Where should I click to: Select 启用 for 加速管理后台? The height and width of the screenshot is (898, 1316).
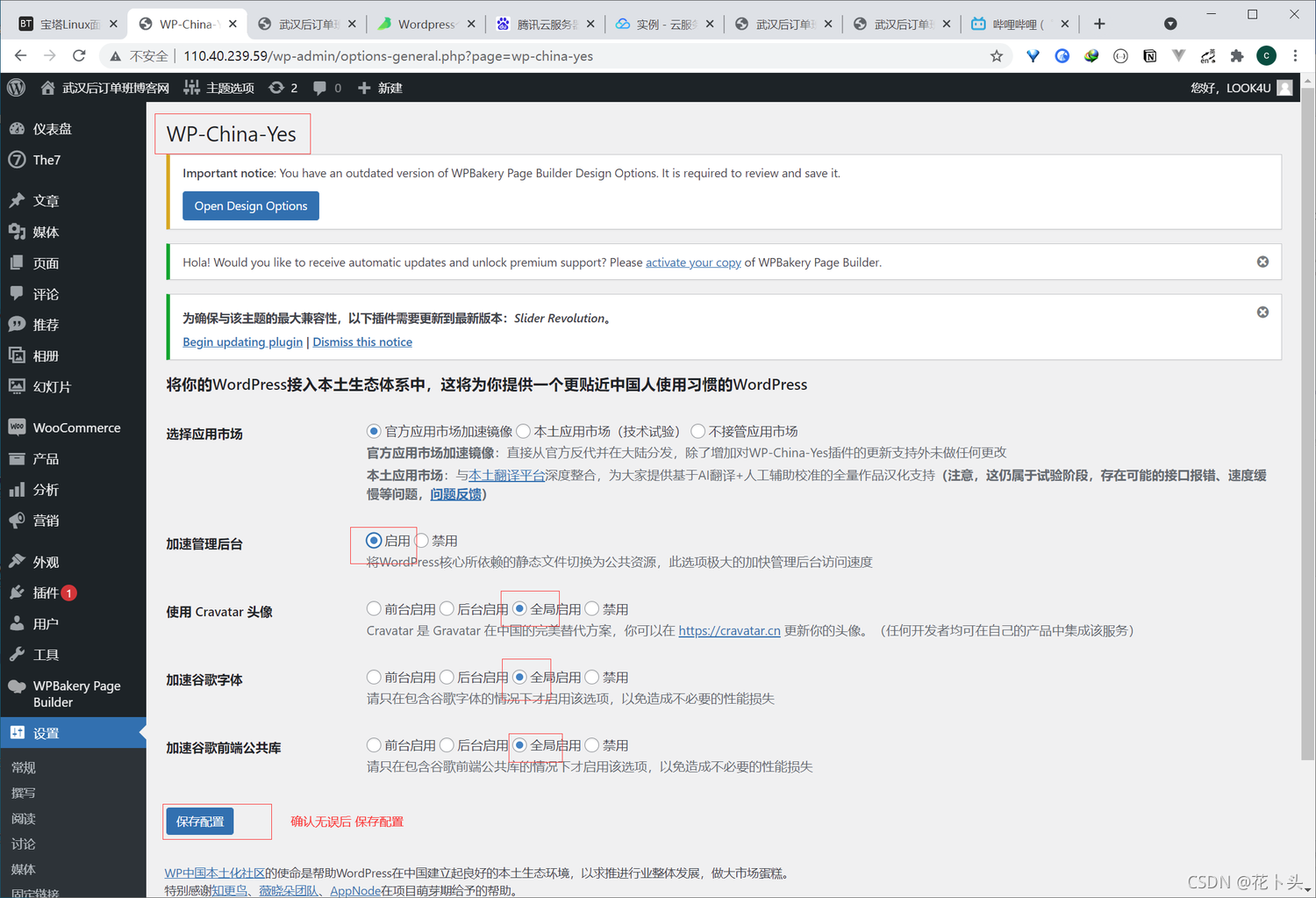(x=374, y=541)
